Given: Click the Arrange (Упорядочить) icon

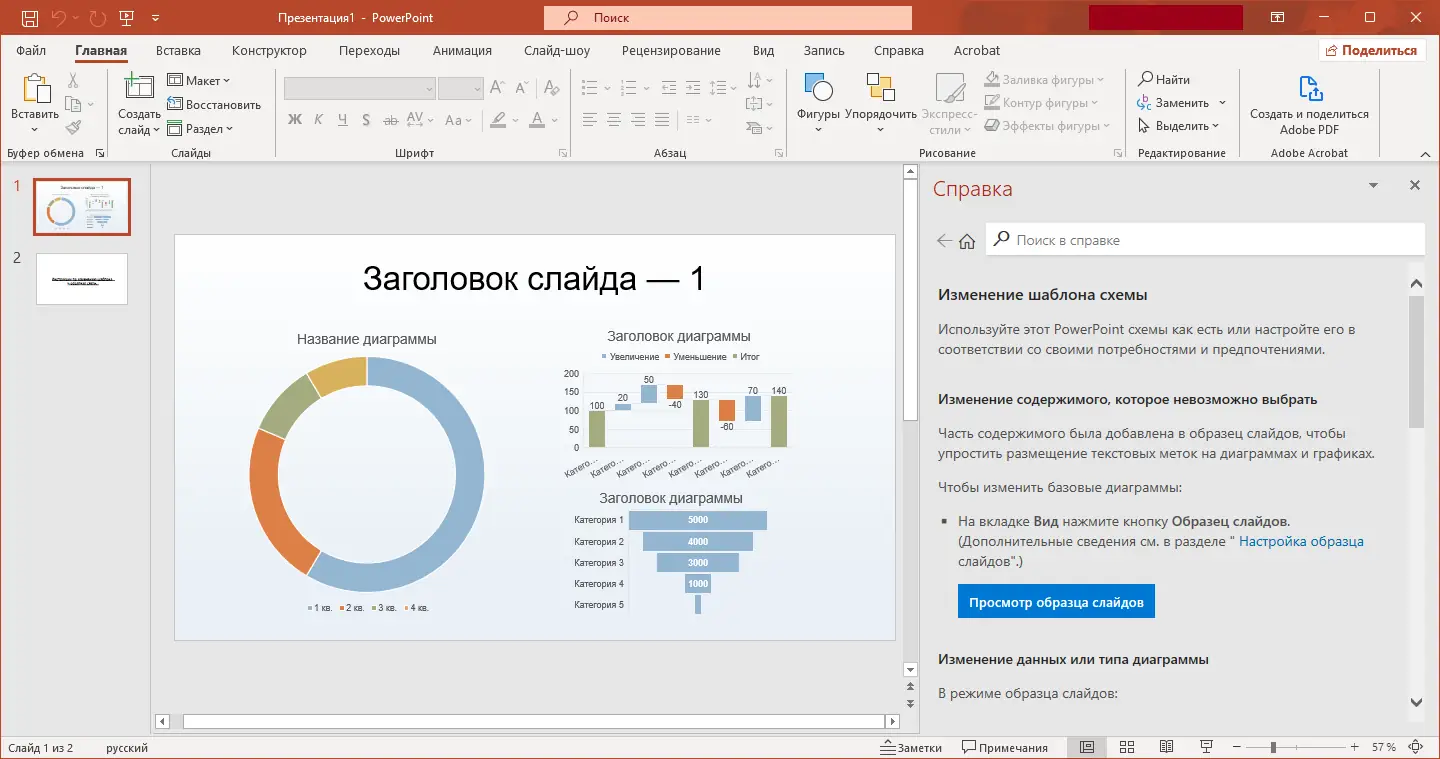Looking at the screenshot, I should (880, 90).
